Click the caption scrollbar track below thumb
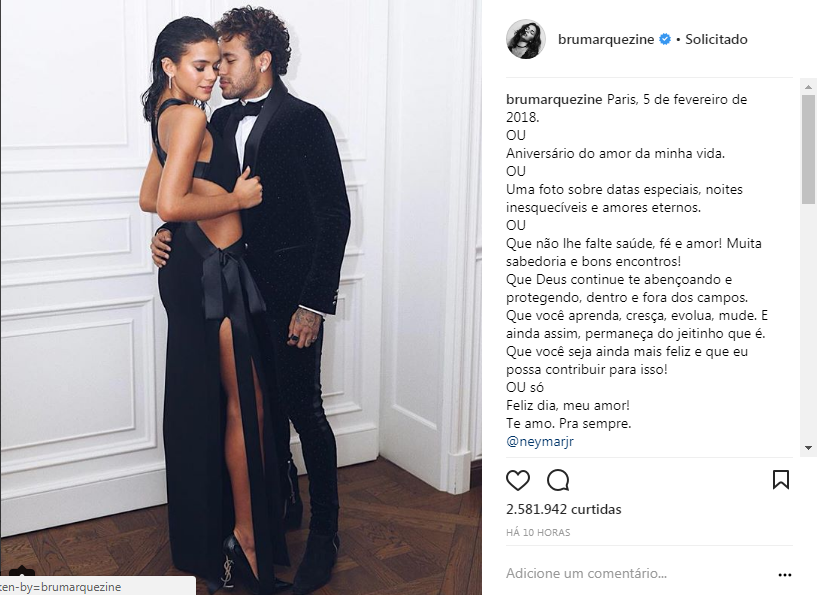 pos(808,322)
